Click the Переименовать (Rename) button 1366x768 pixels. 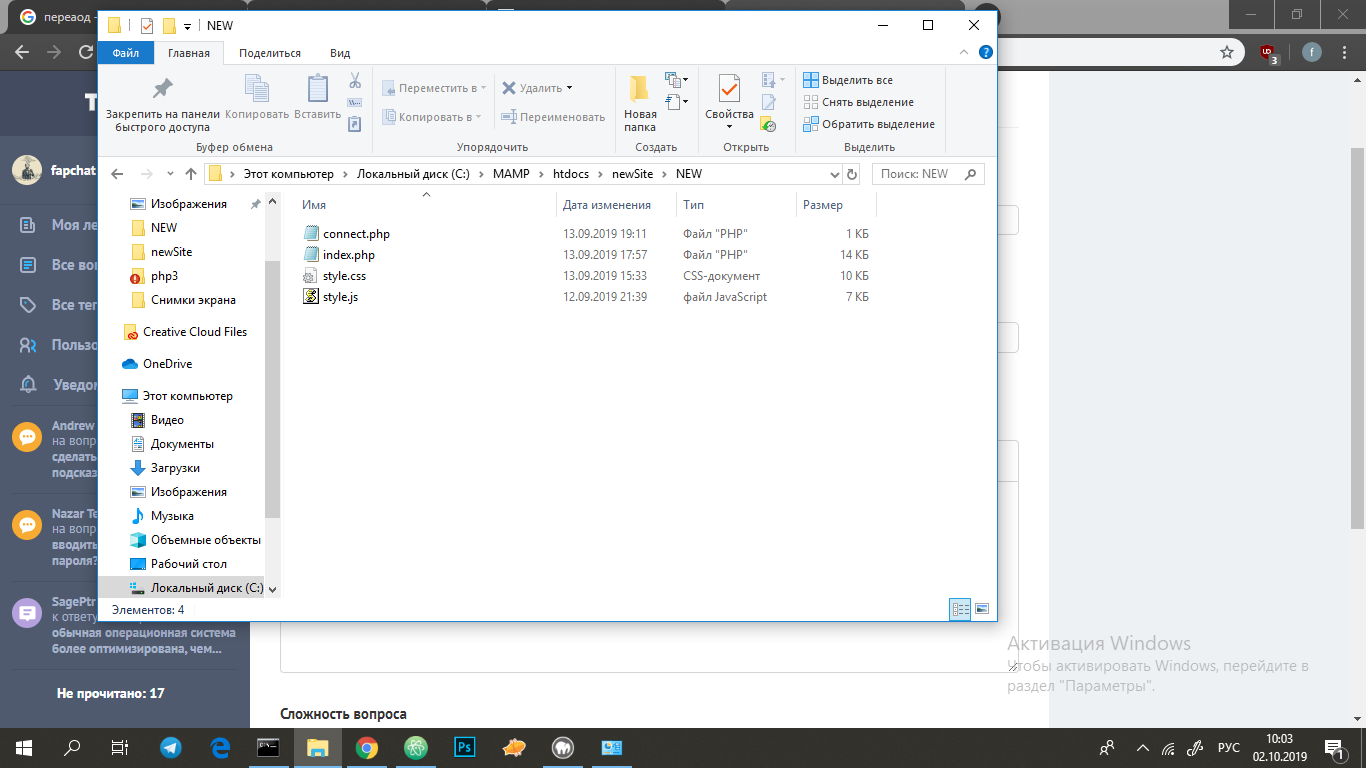pyautogui.click(x=553, y=117)
